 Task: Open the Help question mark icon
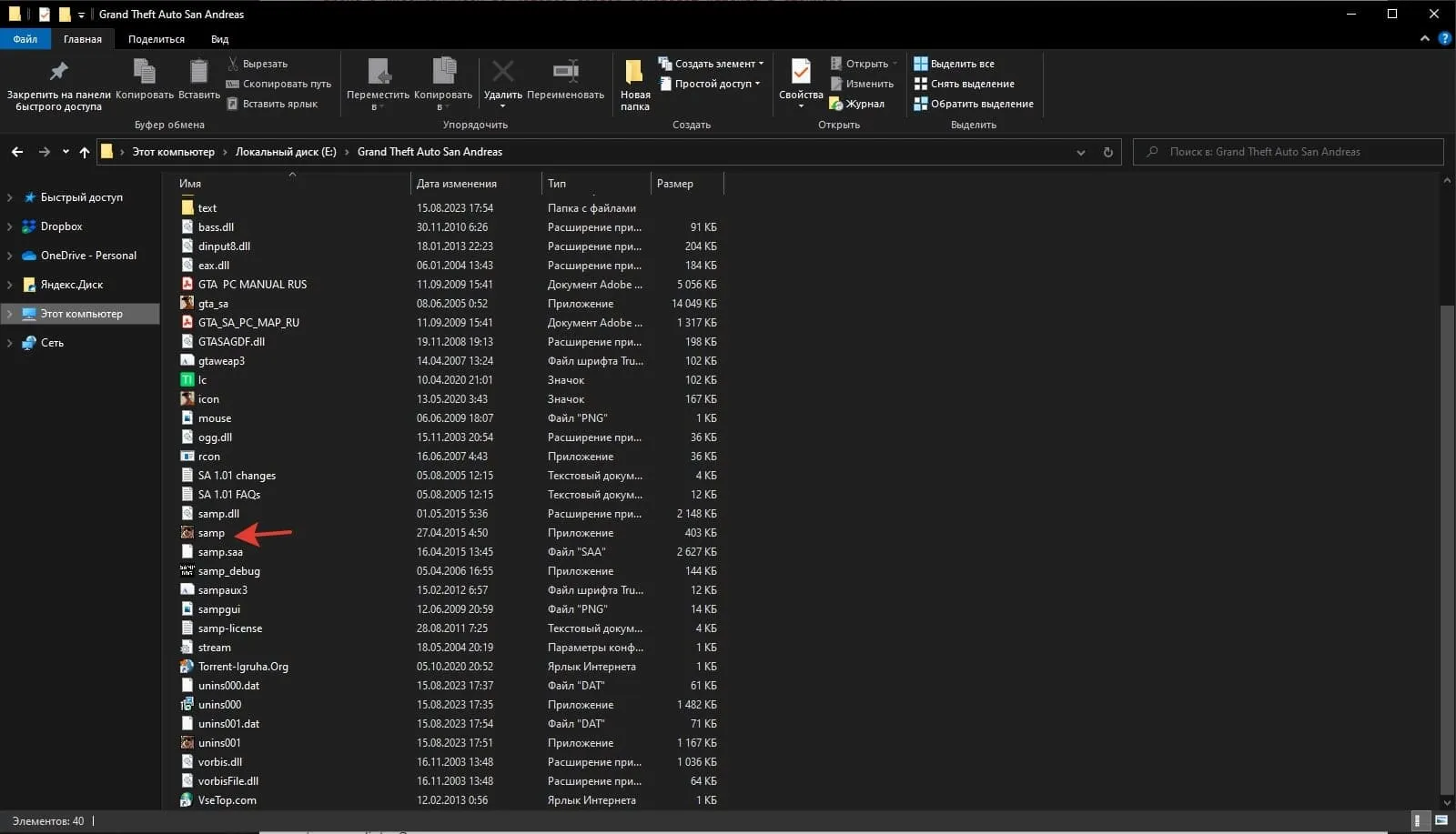click(x=1444, y=38)
